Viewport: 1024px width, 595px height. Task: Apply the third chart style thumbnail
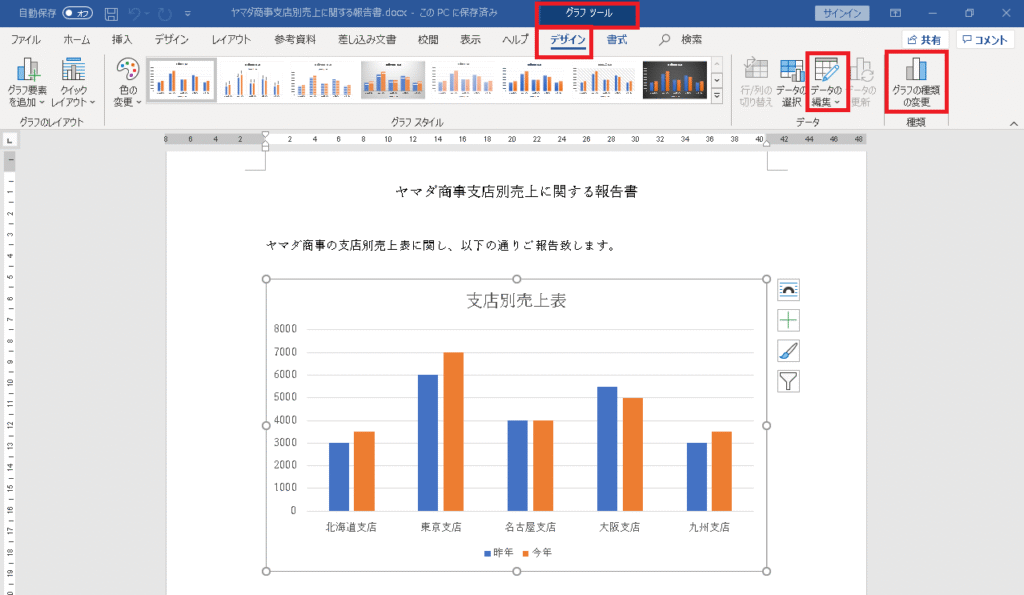[x=323, y=80]
